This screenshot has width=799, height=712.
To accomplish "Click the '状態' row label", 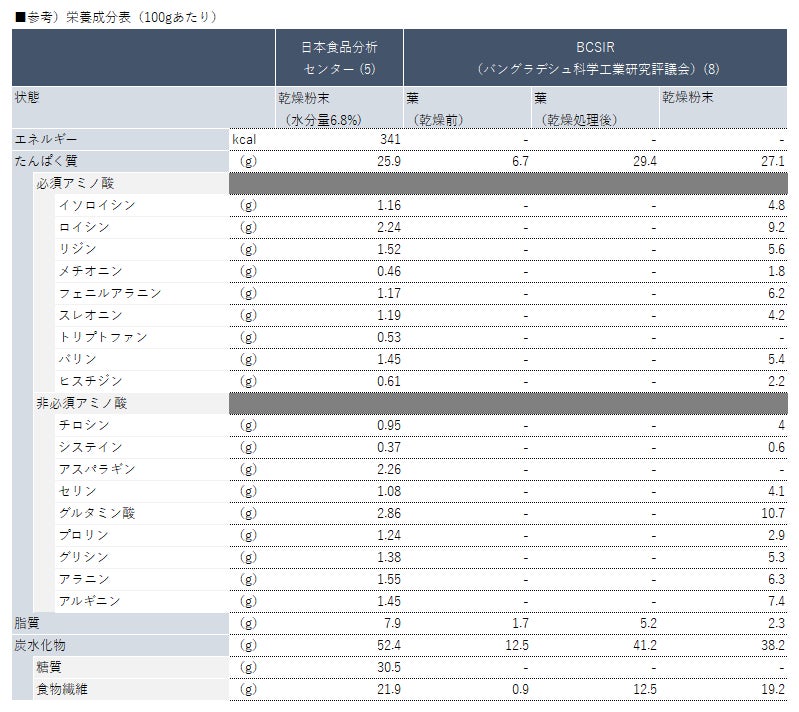I will pyautogui.click(x=26, y=97).
